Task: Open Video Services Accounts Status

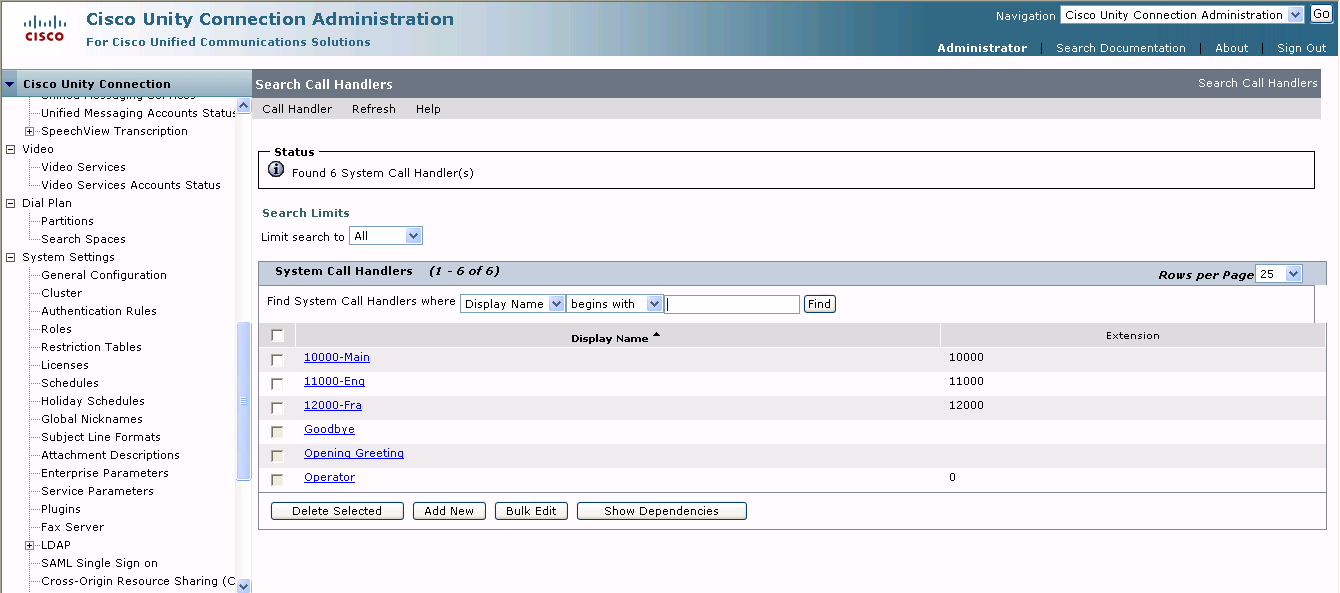Action: pos(131,185)
